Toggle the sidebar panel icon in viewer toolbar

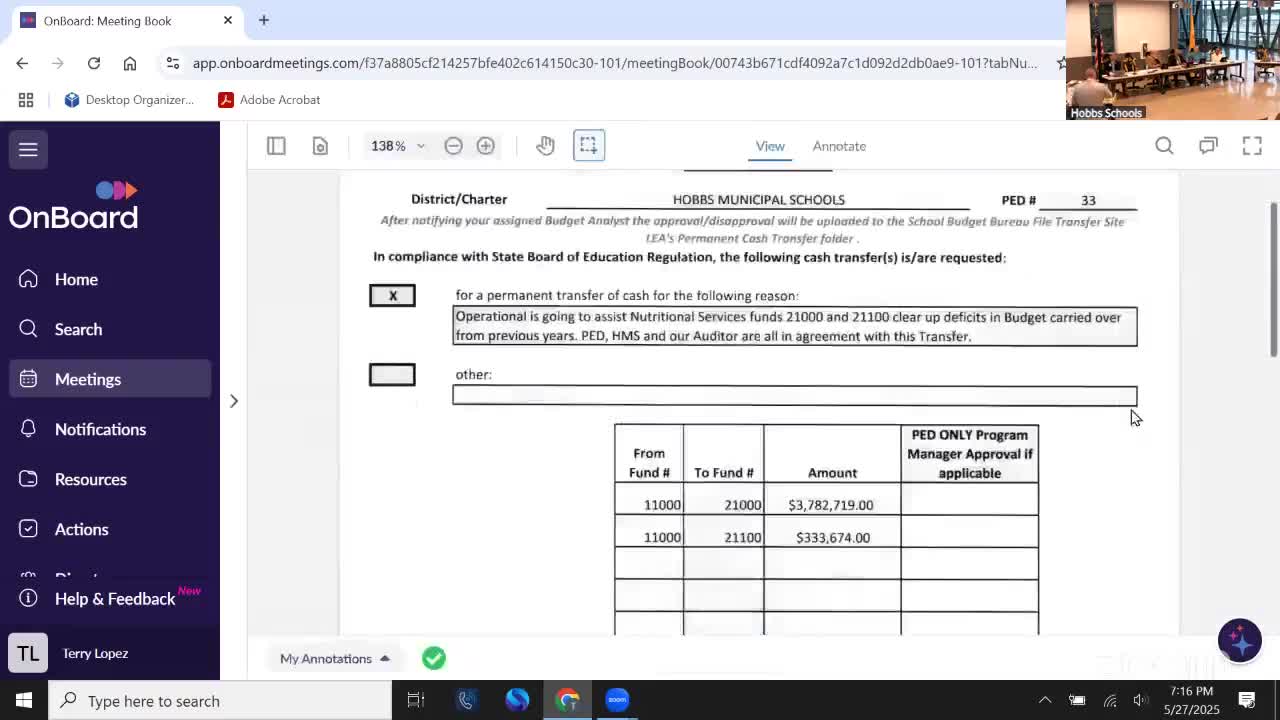276,146
